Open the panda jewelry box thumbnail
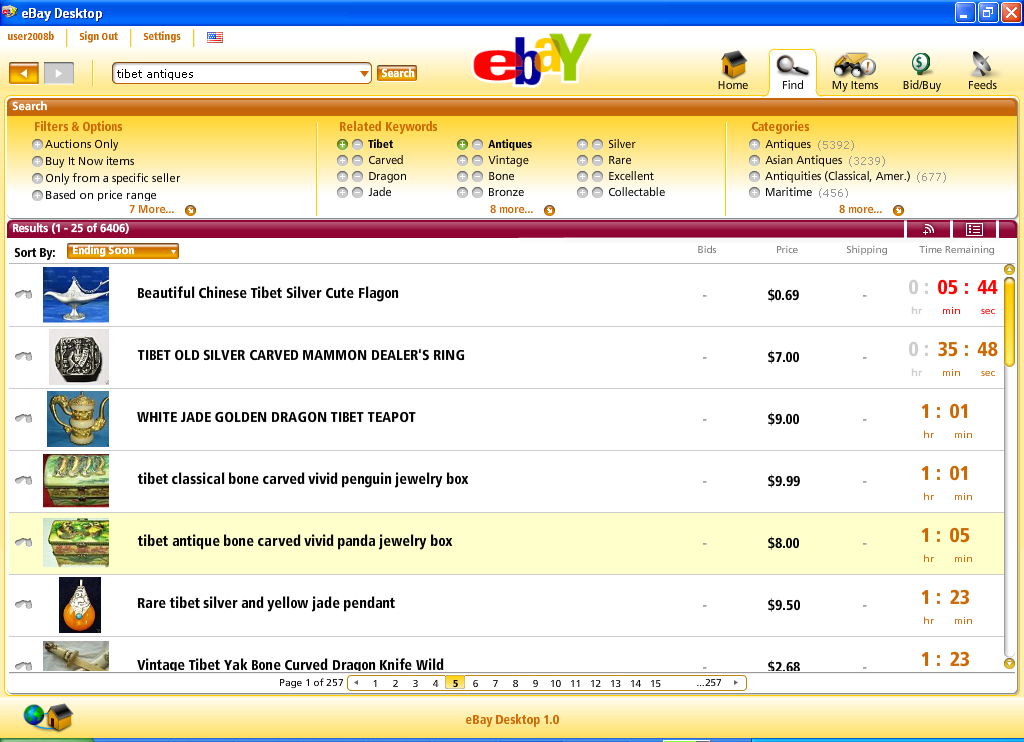The image size is (1024, 742). click(76, 542)
